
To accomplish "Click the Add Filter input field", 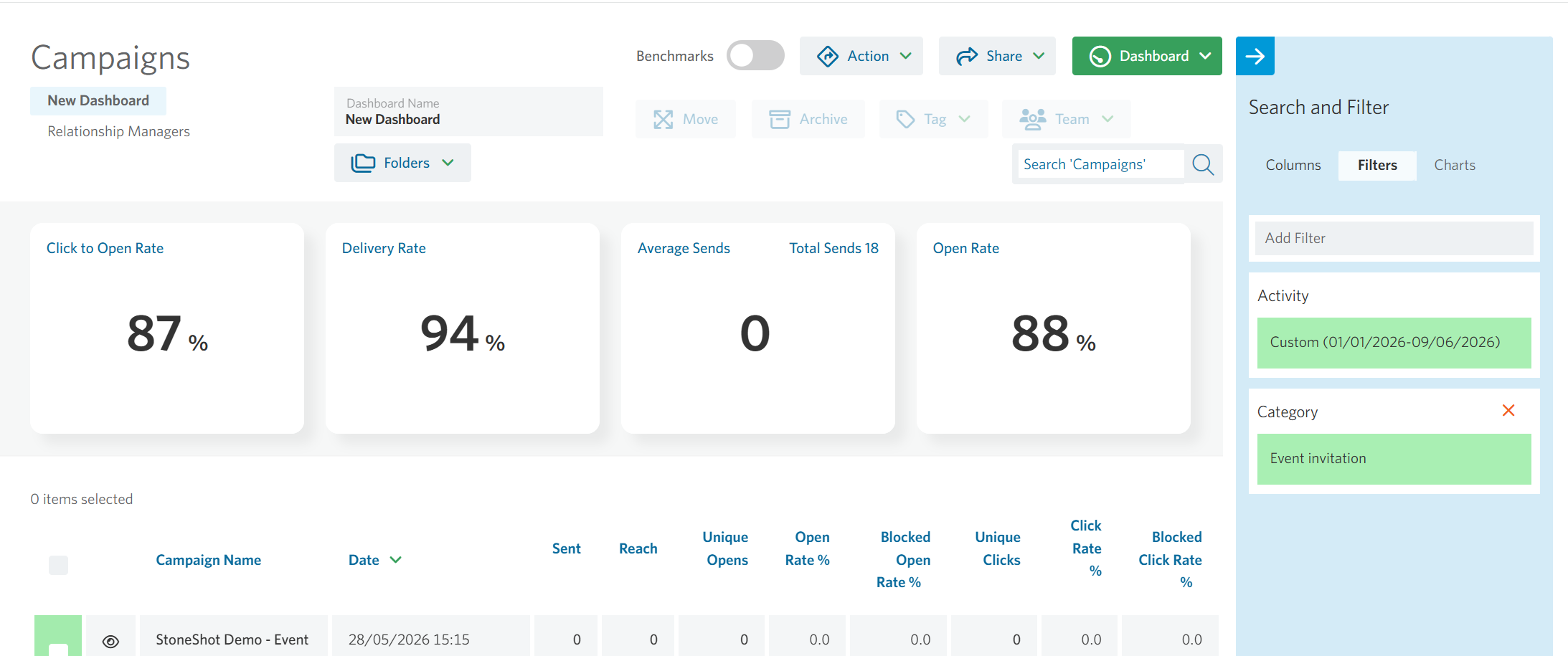I will [1394, 238].
